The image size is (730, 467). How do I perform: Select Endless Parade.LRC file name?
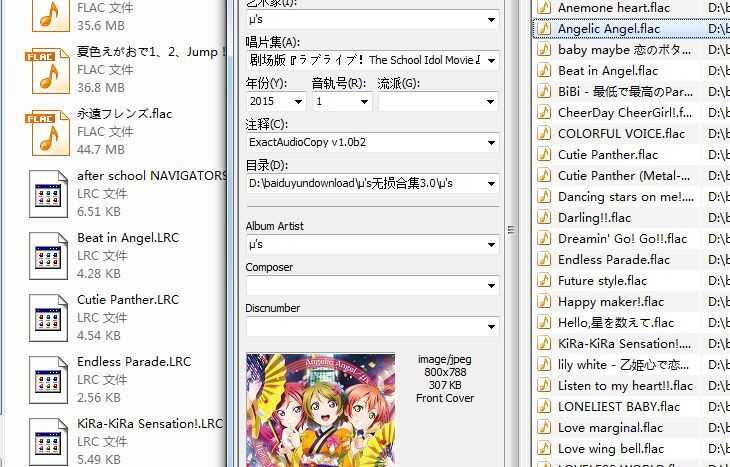(x=134, y=362)
